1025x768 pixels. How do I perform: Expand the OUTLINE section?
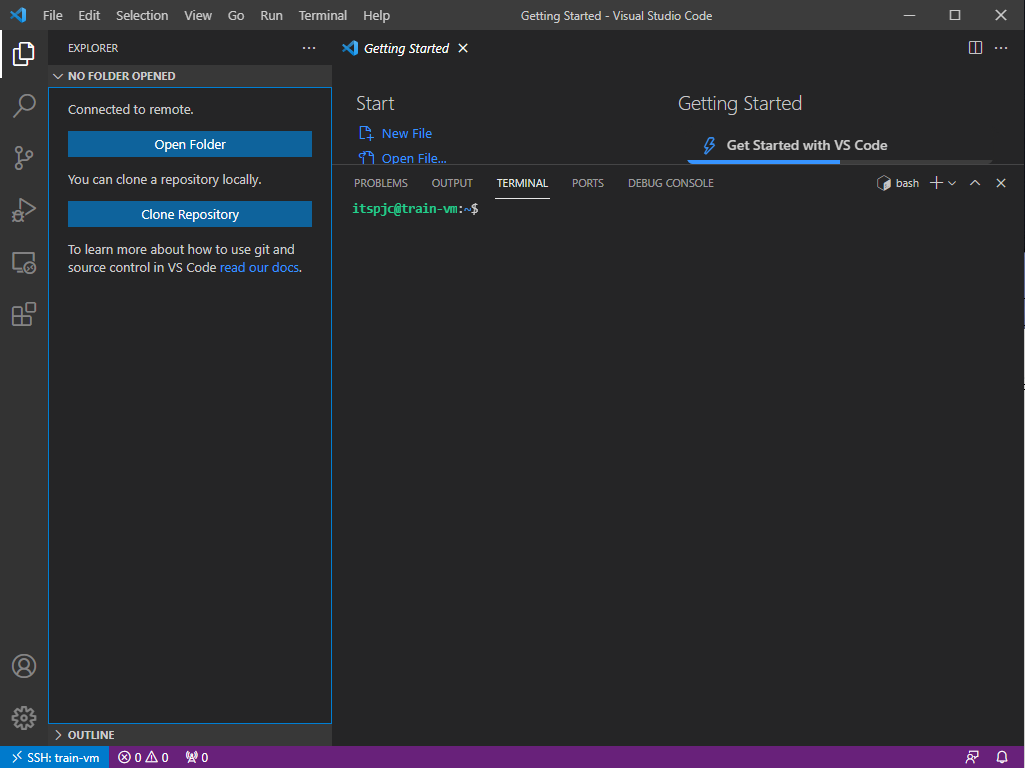(190, 735)
